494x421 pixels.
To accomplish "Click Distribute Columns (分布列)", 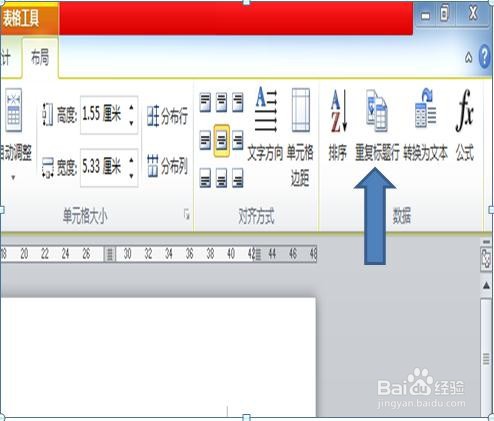I will pyautogui.click(x=167, y=166).
